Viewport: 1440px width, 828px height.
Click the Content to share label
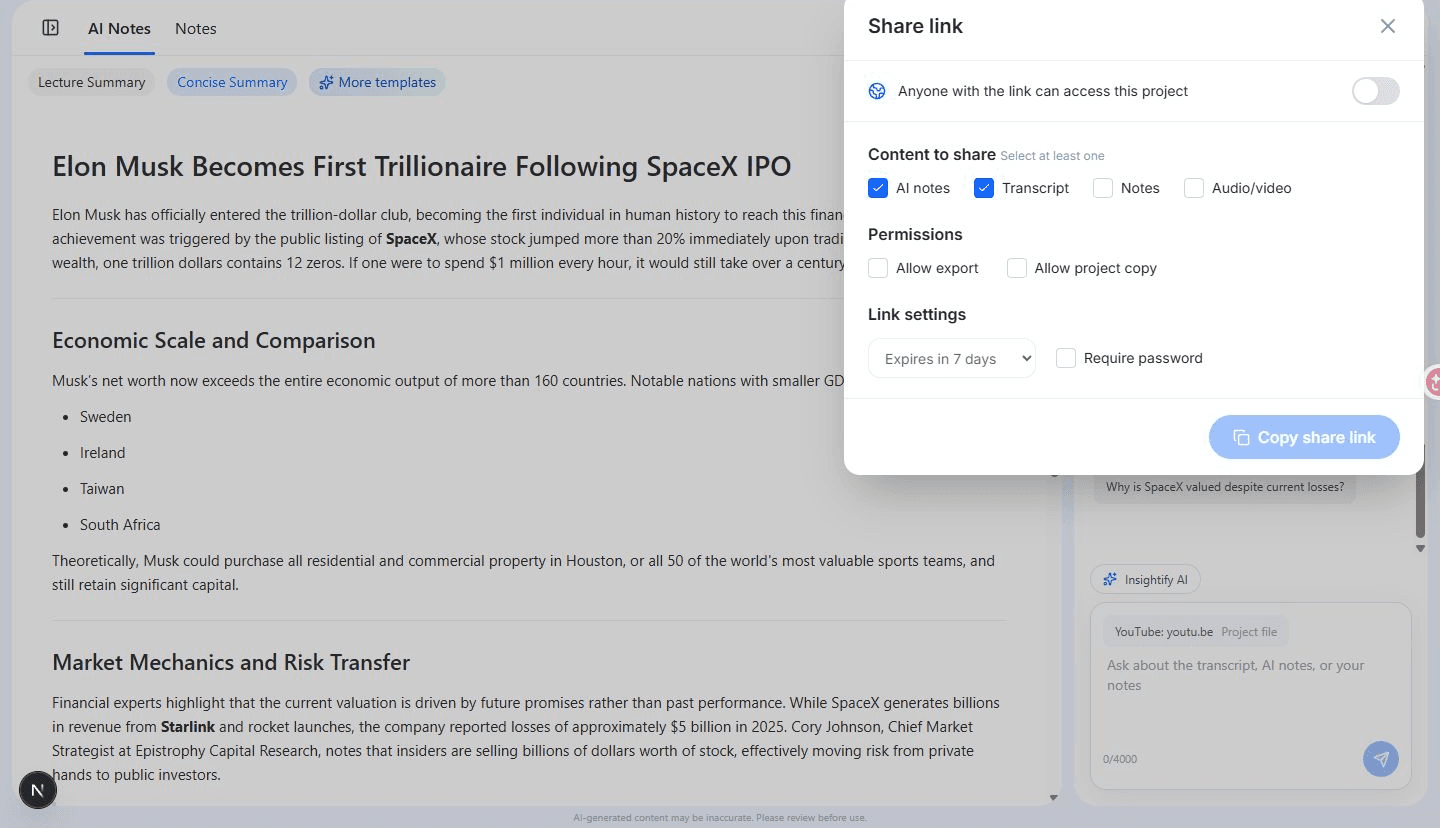coord(932,154)
